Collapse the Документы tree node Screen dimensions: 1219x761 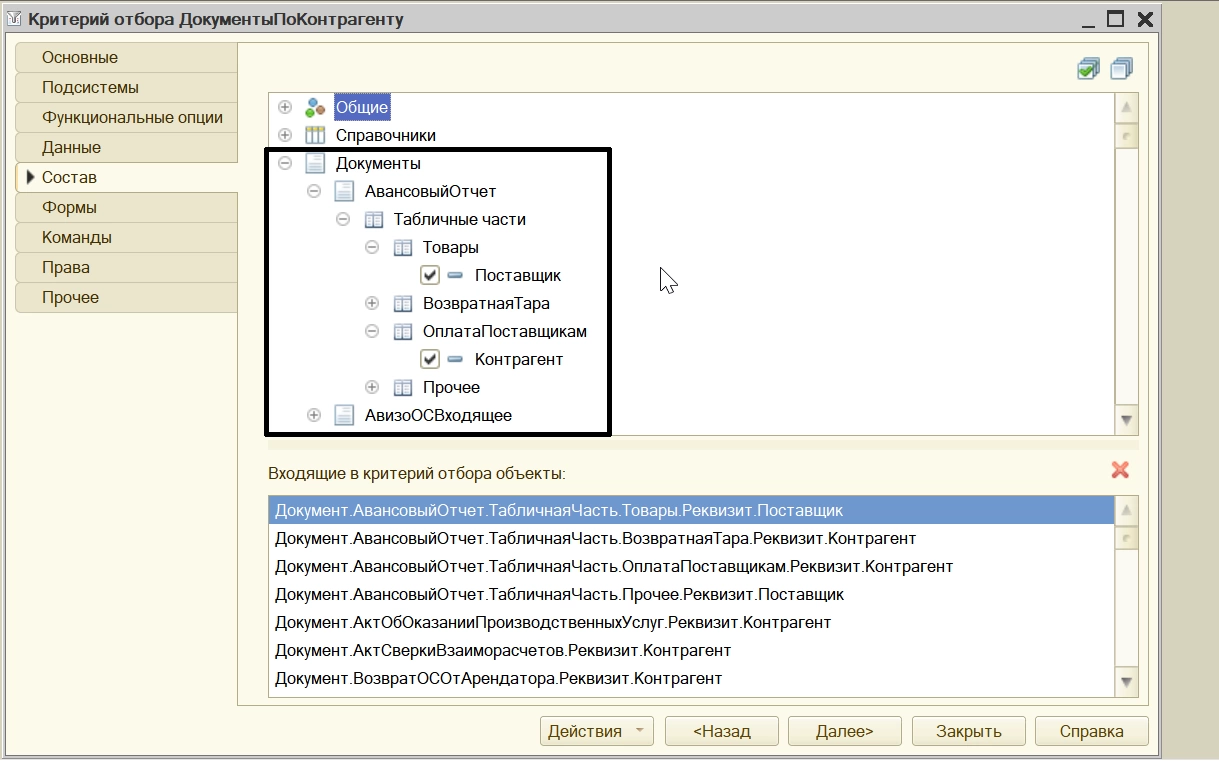point(285,163)
